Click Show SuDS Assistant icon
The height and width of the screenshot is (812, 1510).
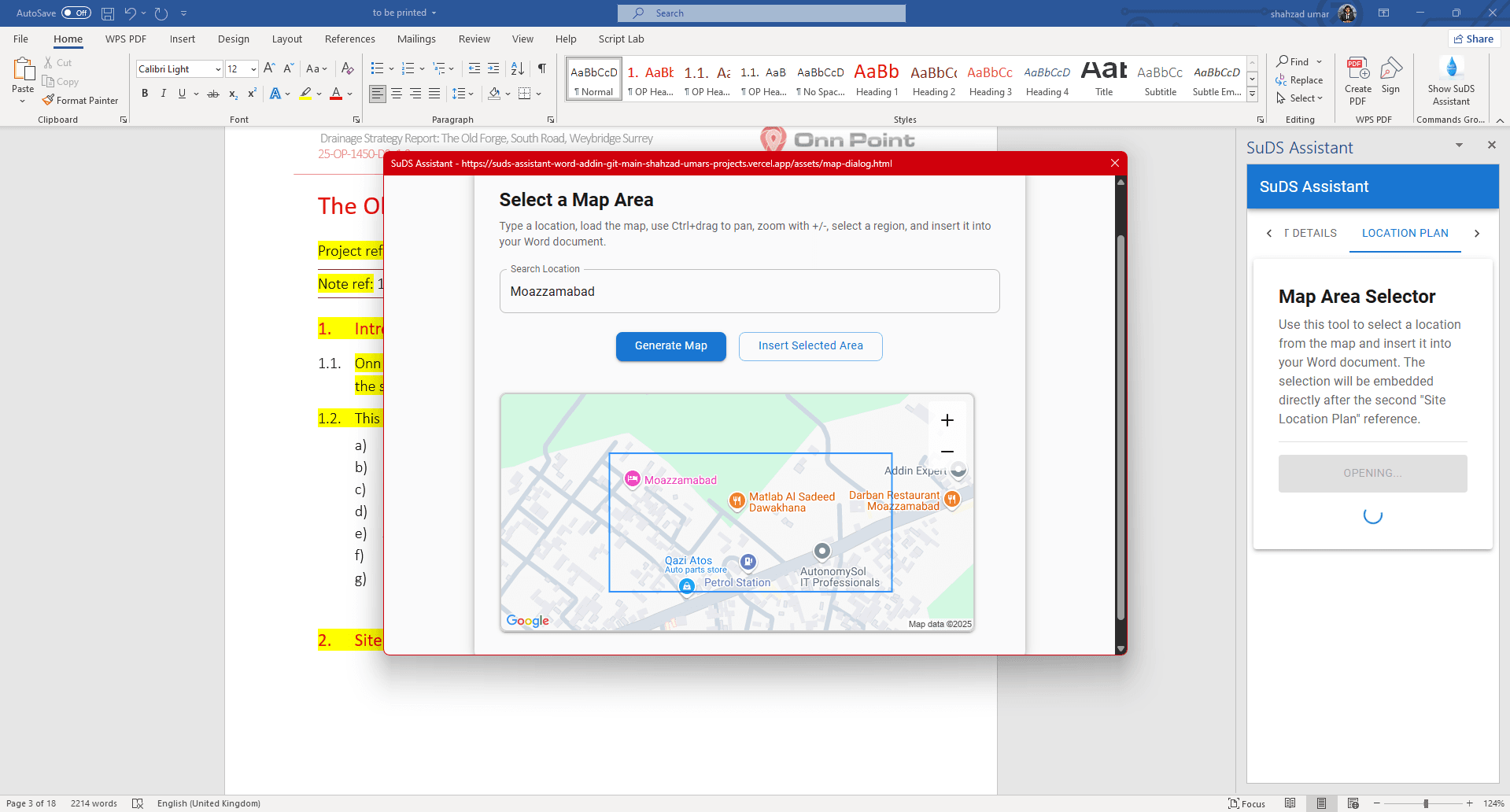point(1451,80)
